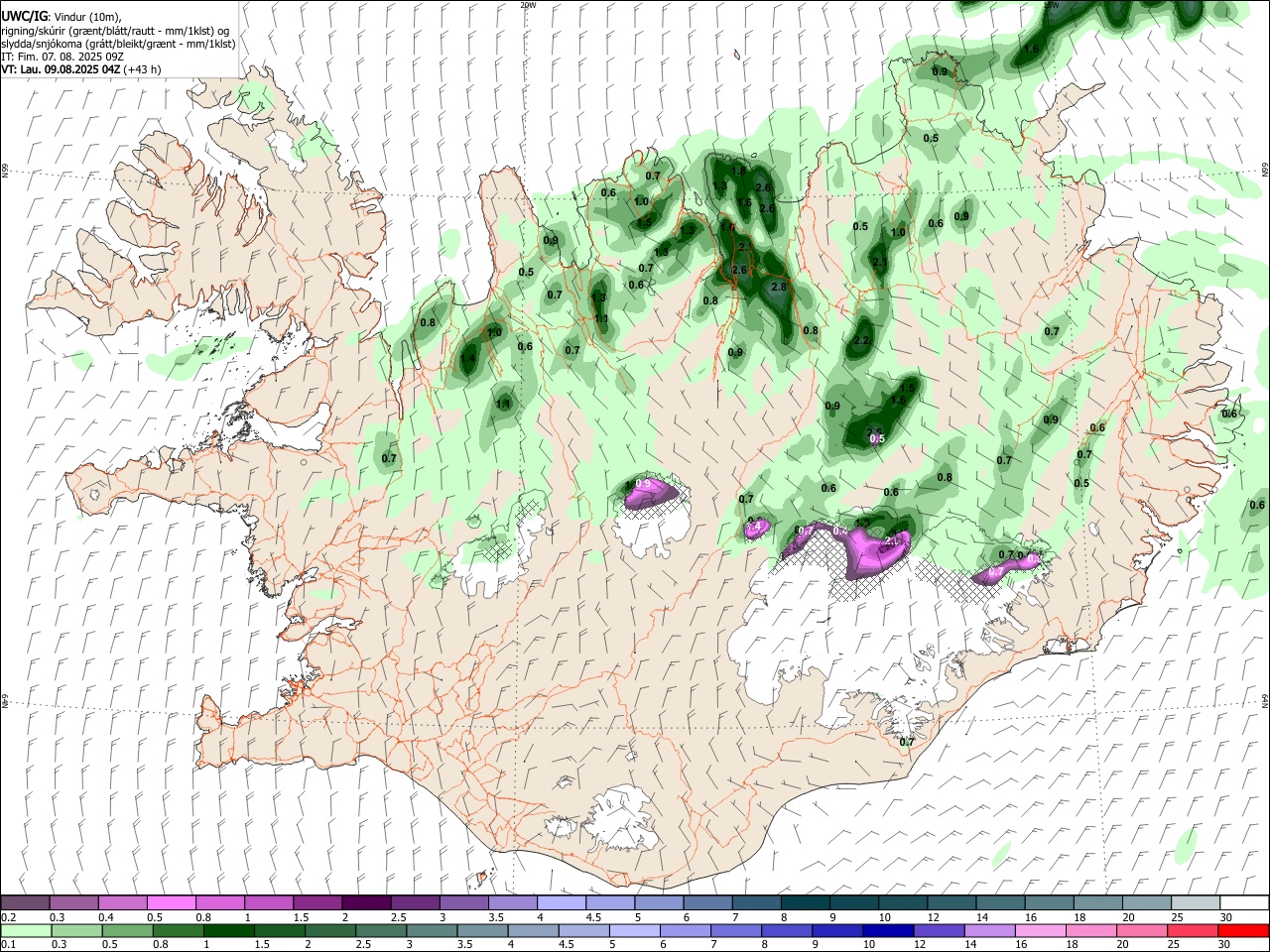
Task: Select the white swatch above upper-row 30
Action: (1244, 902)
